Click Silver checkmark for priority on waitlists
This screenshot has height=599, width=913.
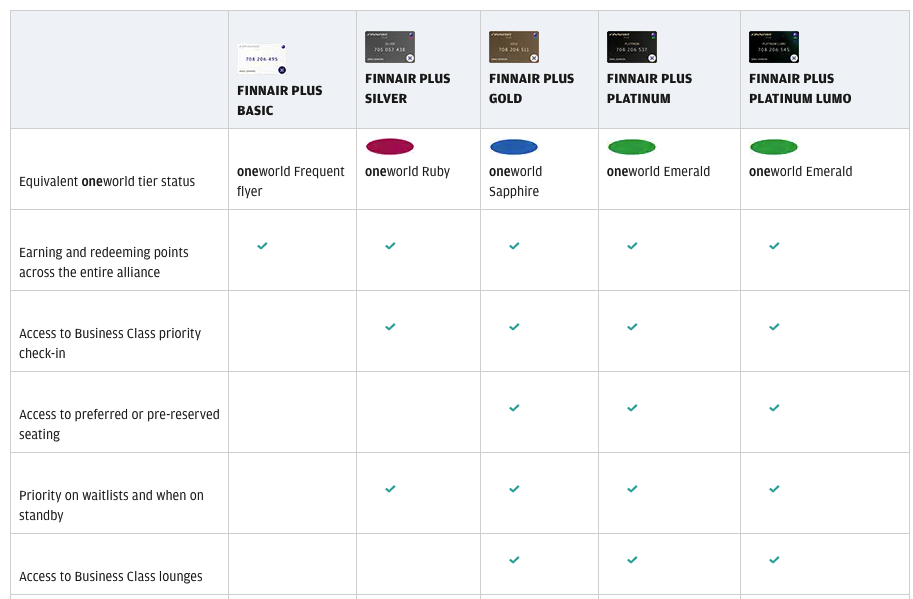[390, 488]
